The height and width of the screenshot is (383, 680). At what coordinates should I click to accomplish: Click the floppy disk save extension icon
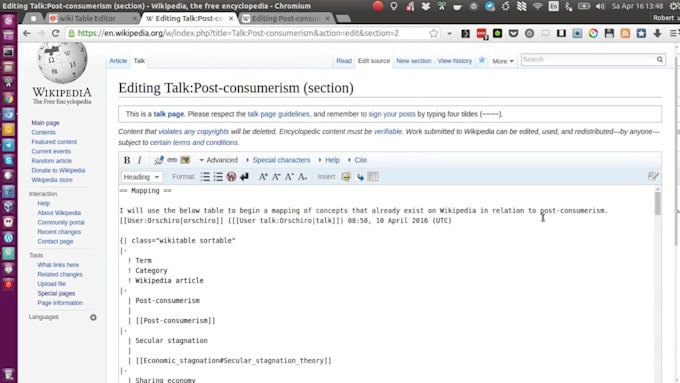coord(609,33)
